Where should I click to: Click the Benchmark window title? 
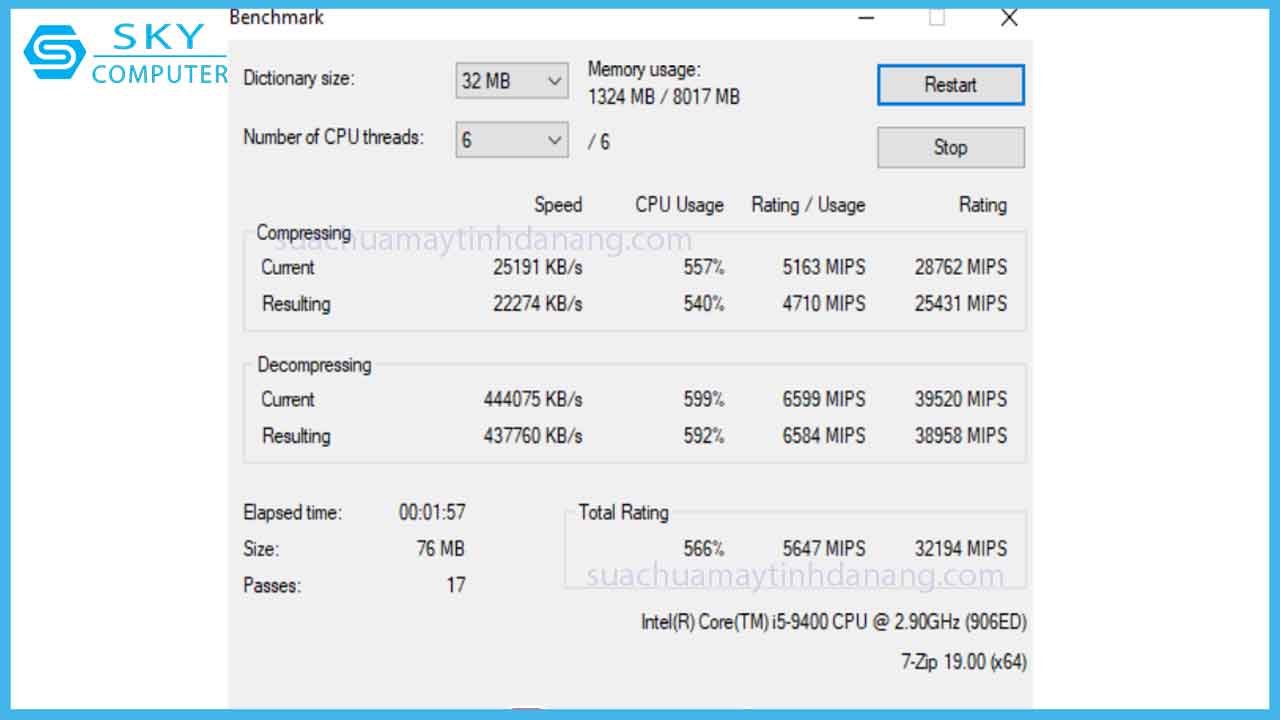[x=277, y=17]
